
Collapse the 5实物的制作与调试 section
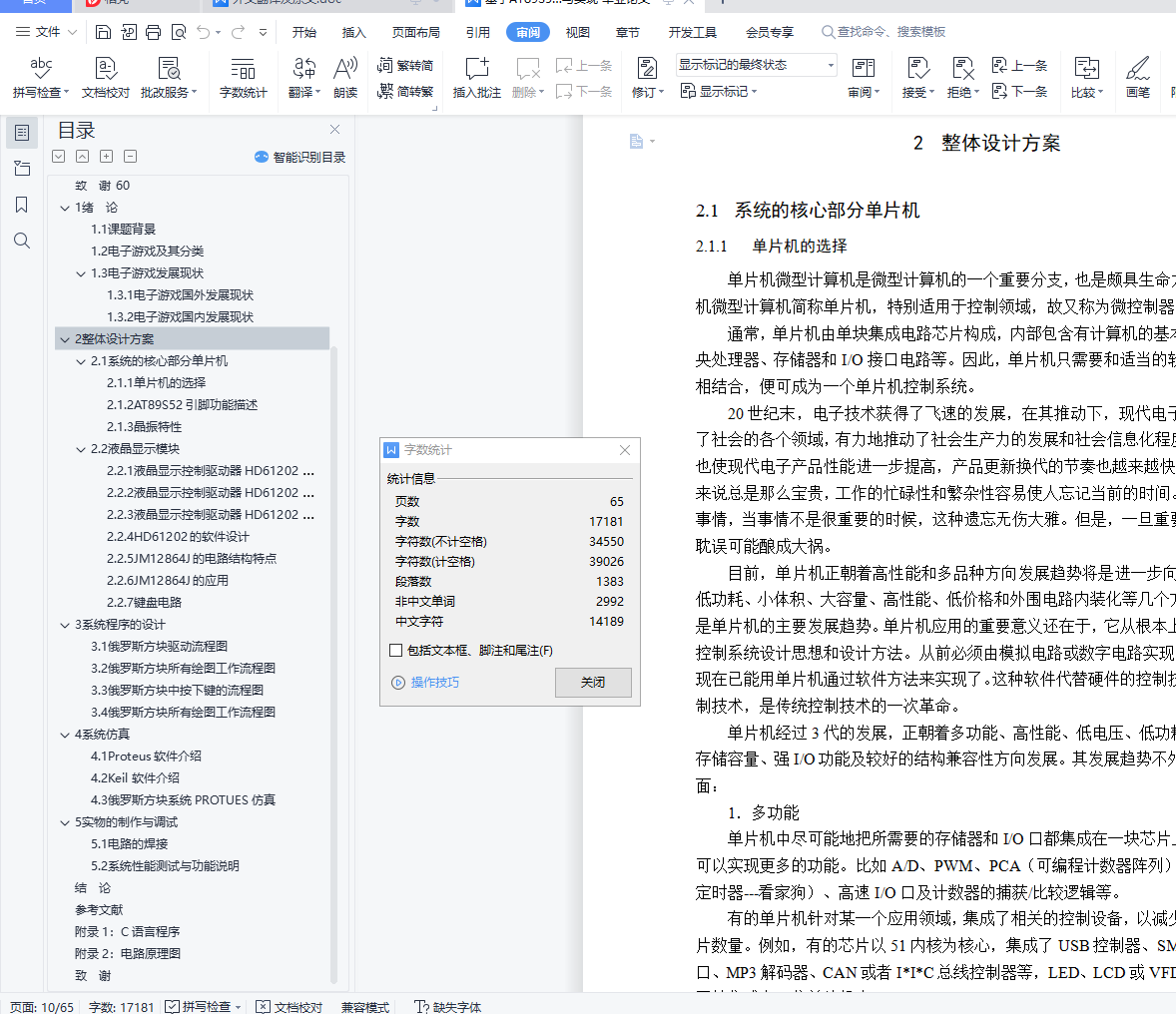point(65,822)
